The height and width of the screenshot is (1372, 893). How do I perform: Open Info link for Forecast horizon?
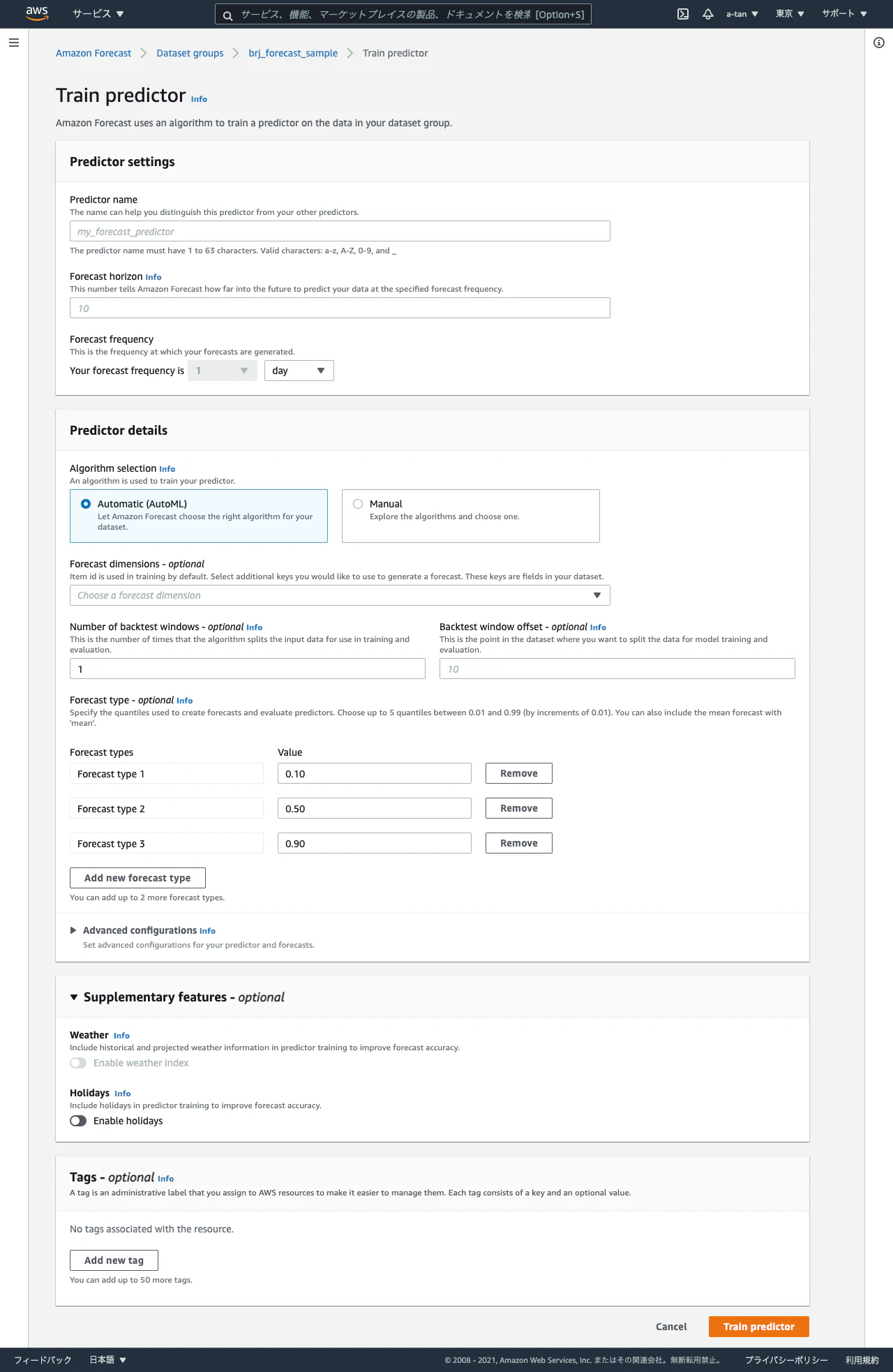(x=153, y=277)
